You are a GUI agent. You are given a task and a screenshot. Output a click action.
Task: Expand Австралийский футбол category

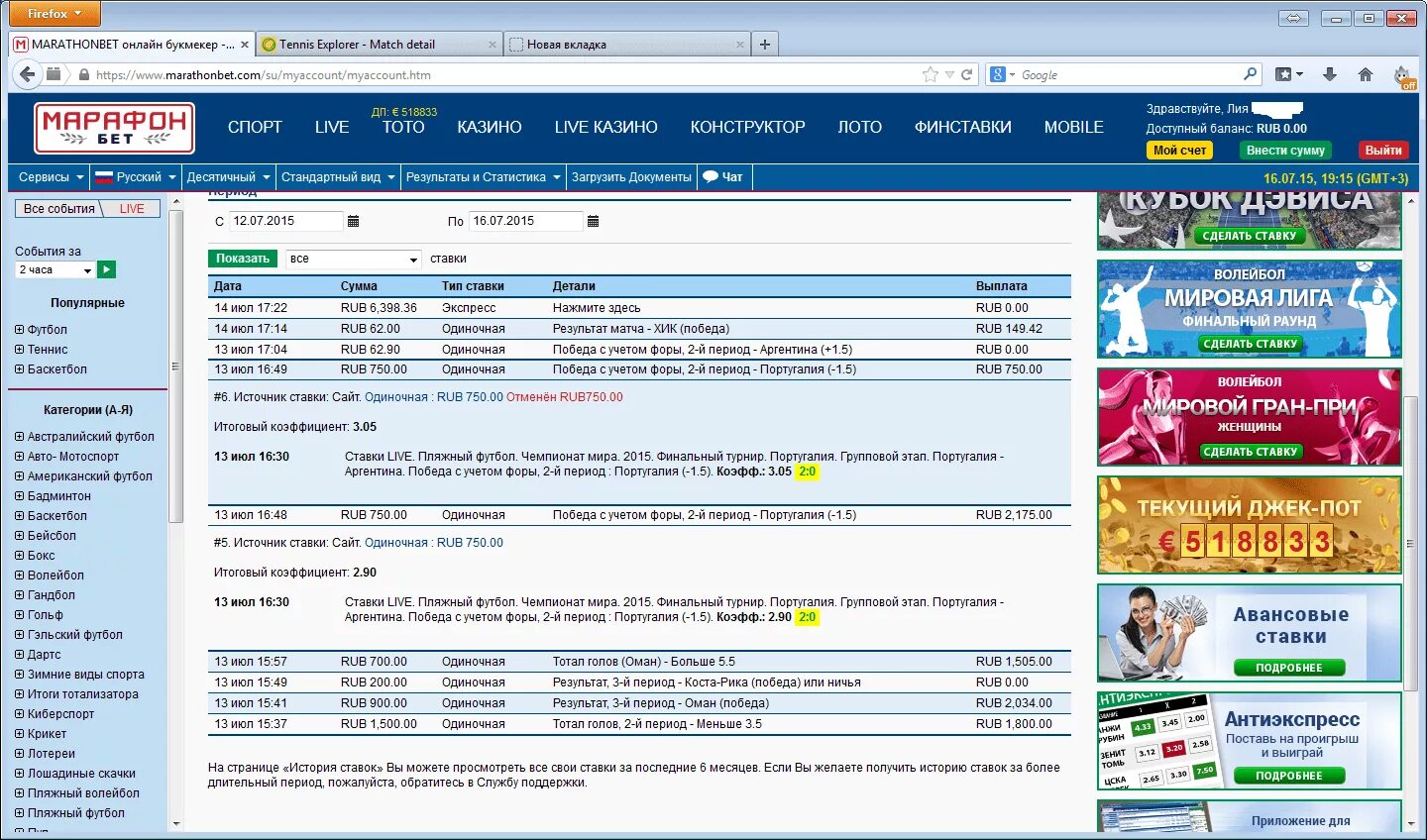[x=19, y=437]
